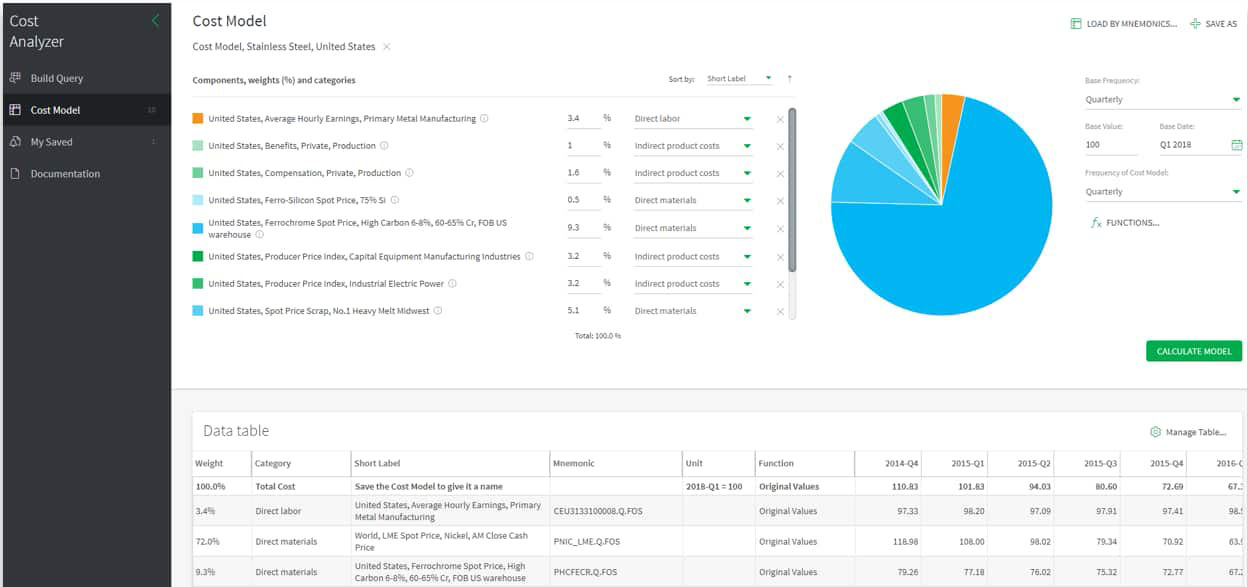The image size is (1248, 587).
Task: Delete the Spot Price Scrap component
Action: [x=780, y=311]
